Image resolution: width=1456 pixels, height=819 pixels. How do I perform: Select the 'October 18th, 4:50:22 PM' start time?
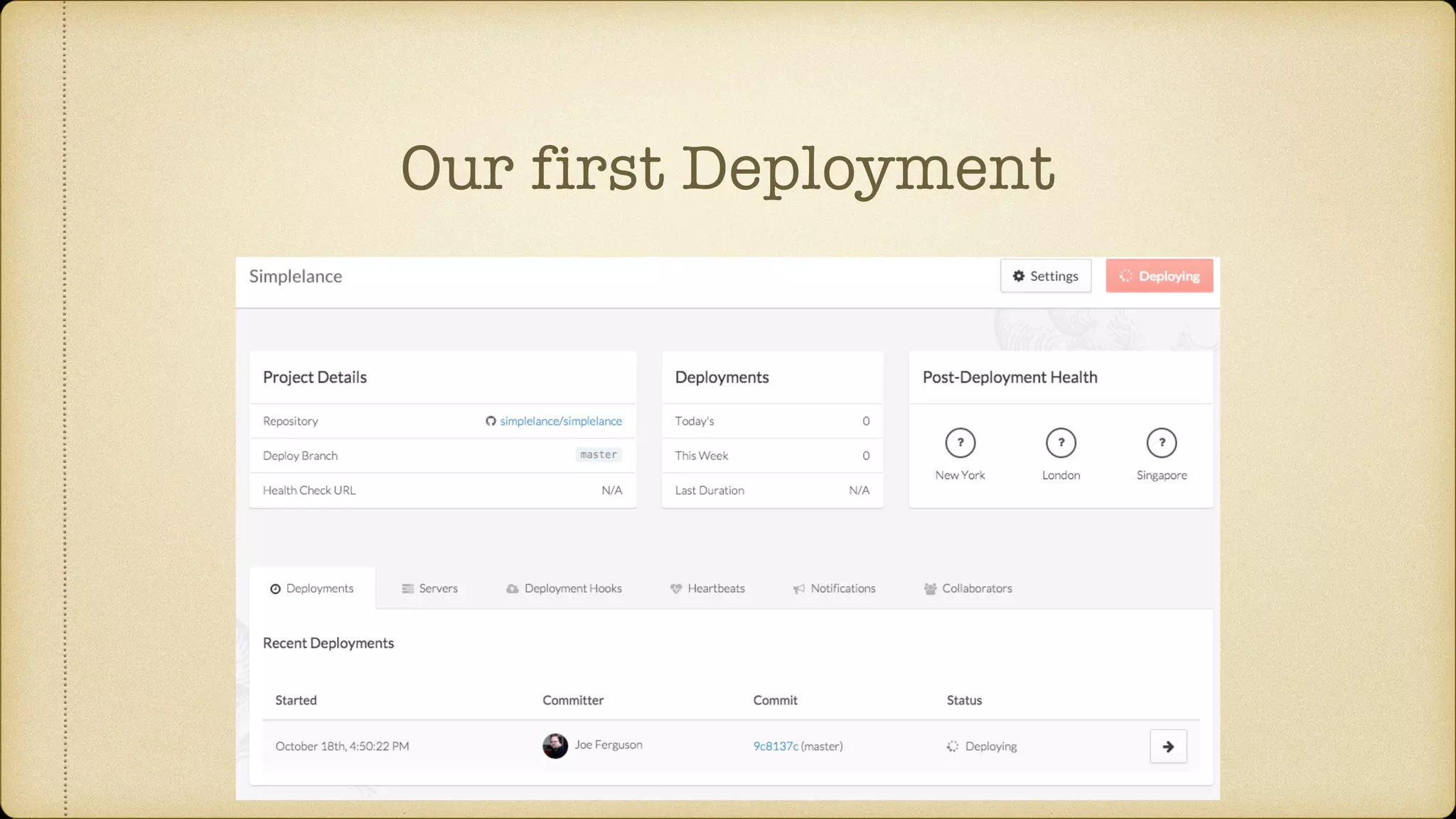tap(342, 746)
